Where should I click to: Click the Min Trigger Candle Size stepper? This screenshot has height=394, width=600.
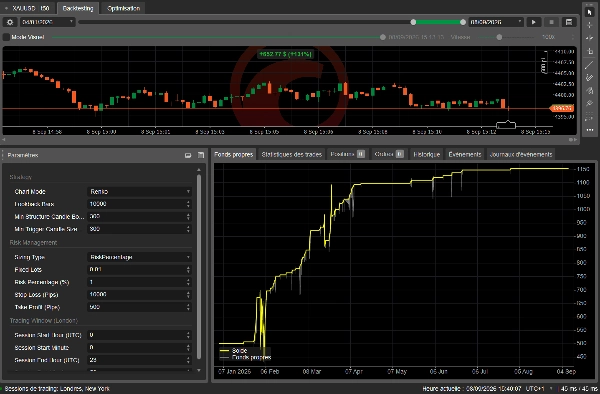coord(188,229)
